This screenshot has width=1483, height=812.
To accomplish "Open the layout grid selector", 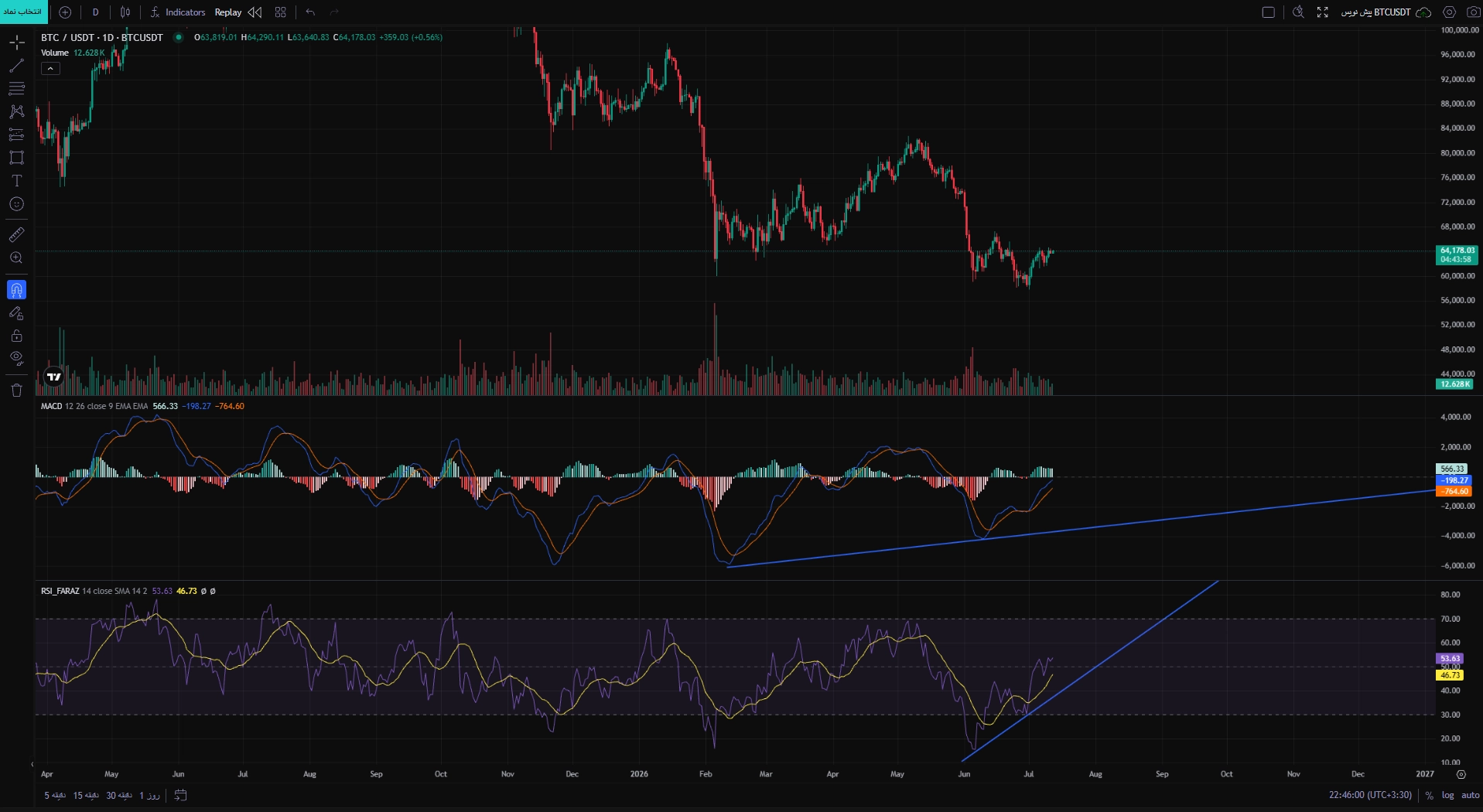I will pos(280,12).
